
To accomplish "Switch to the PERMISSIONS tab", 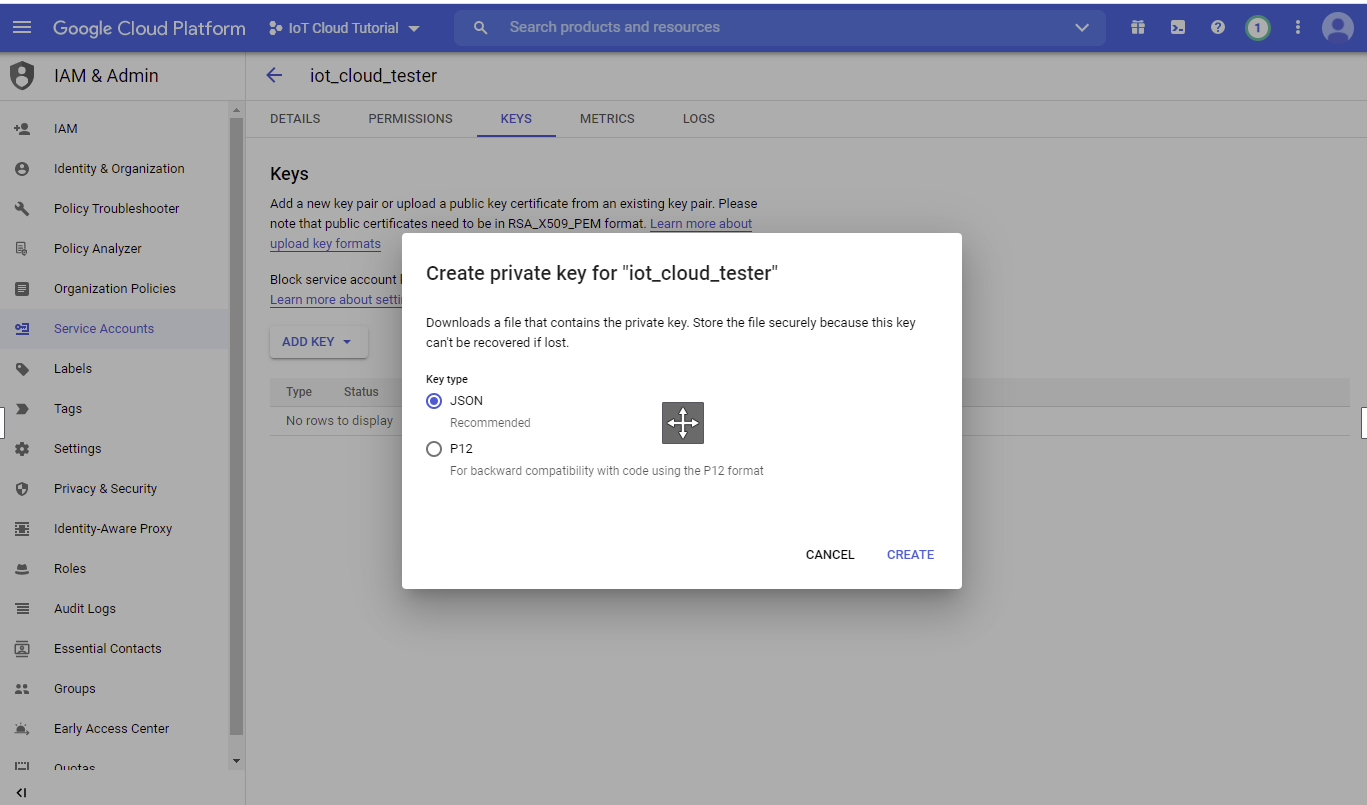I will pos(410,118).
